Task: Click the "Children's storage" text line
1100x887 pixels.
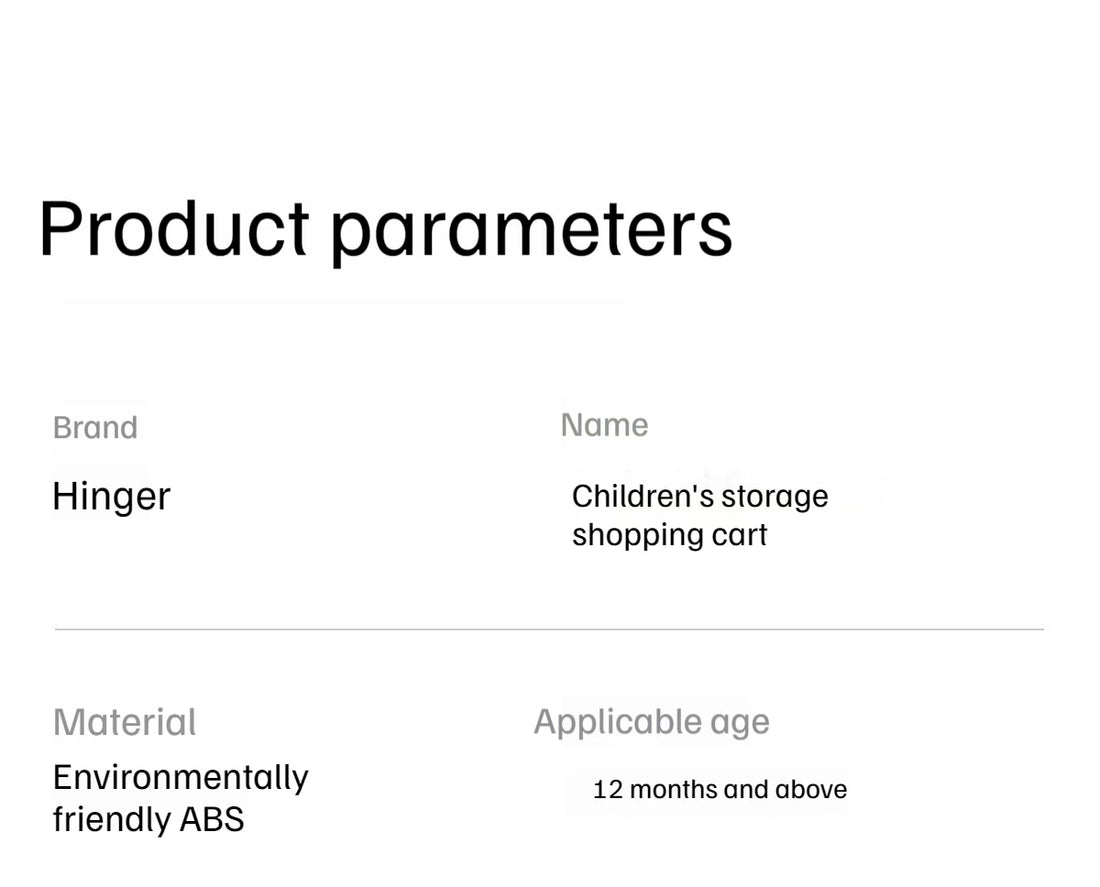Action: (x=699, y=496)
